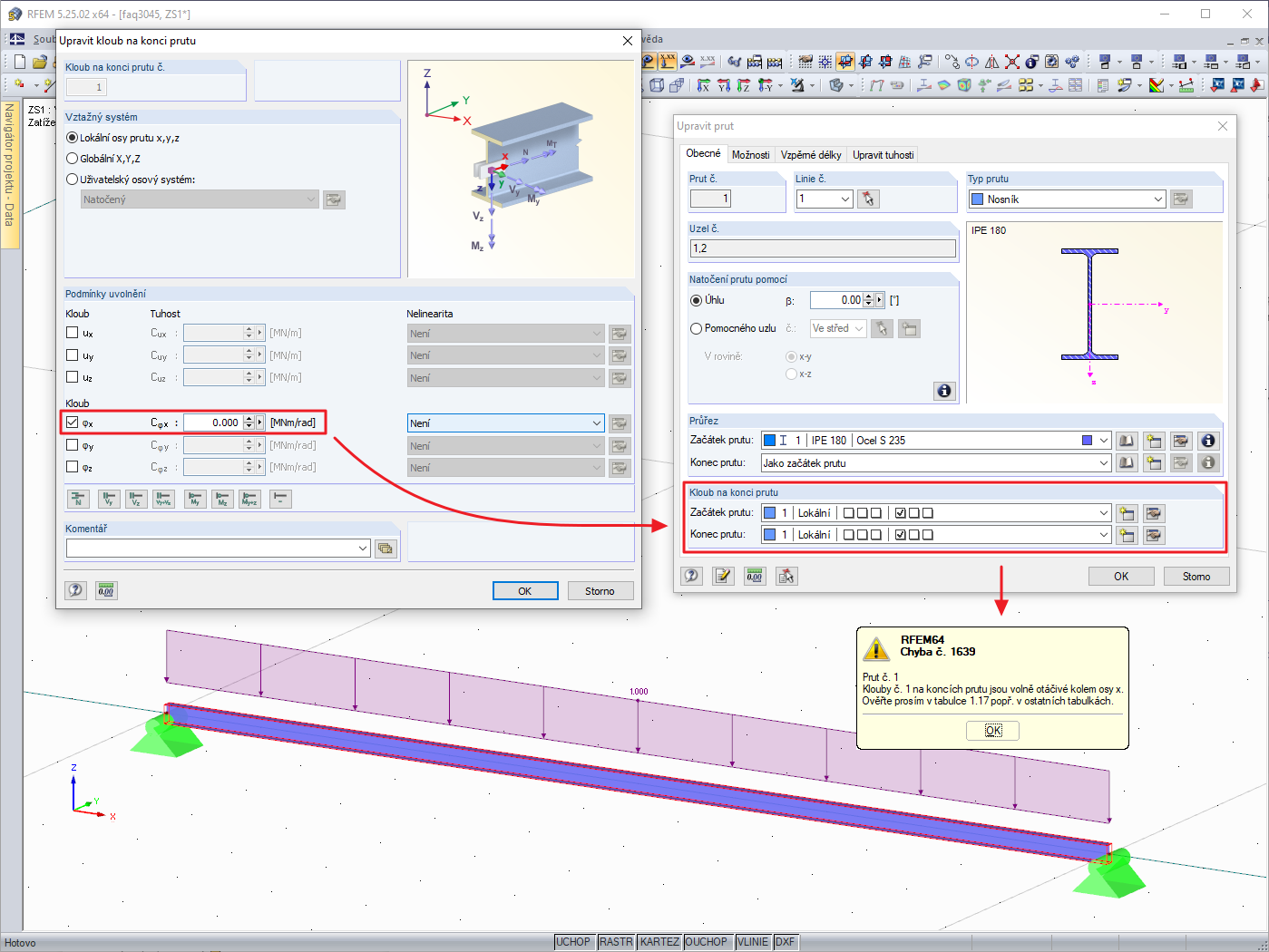Viewport: 1269px width, 952px height.
Task: Click the Vz shear hinge preset icon
Action: 136,499
